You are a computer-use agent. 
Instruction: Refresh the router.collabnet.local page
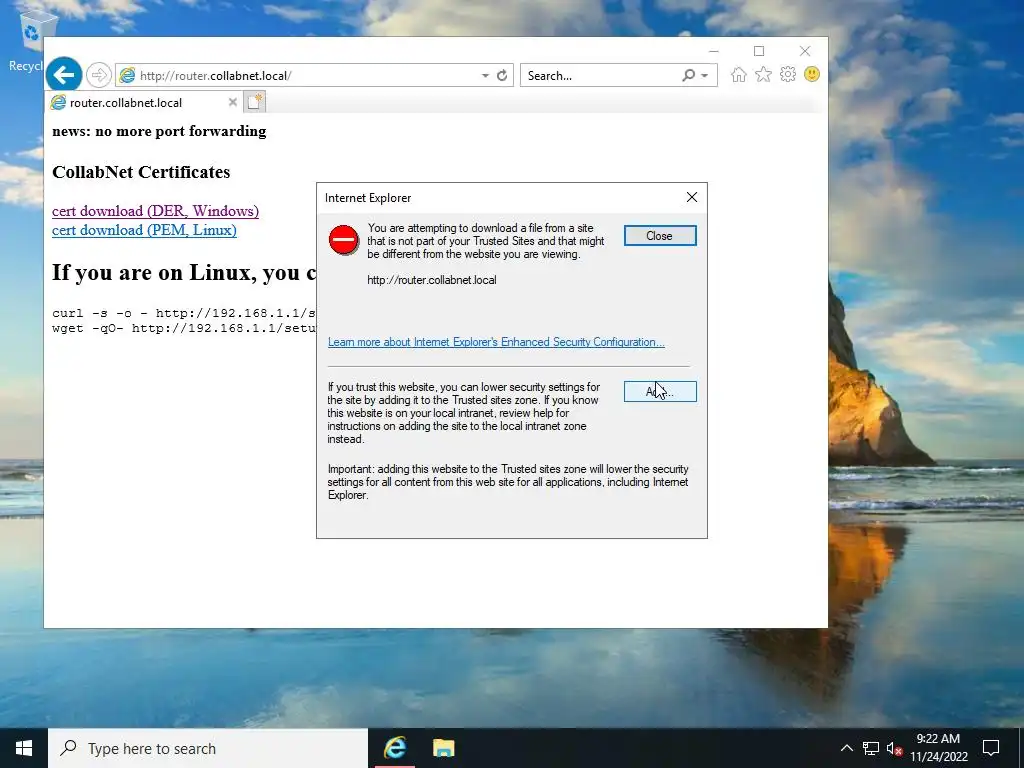502,76
